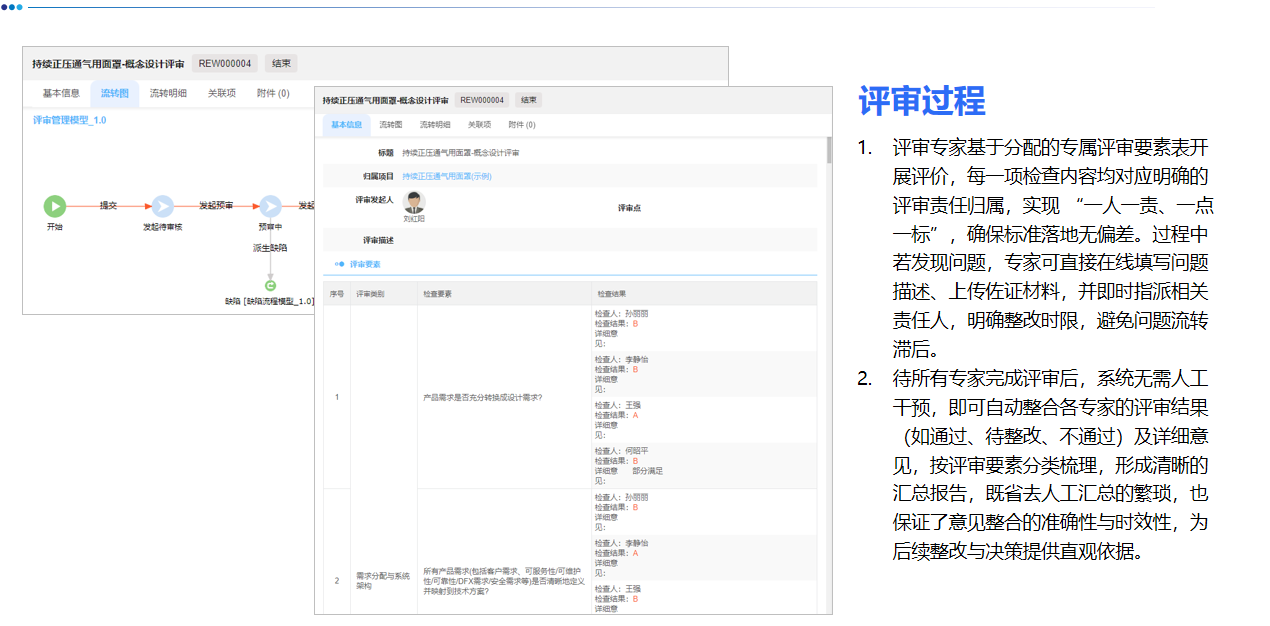Viewport: 1270px width, 626px height.
Task: Open the 关联项 tab
Action: (x=480, y=125)
